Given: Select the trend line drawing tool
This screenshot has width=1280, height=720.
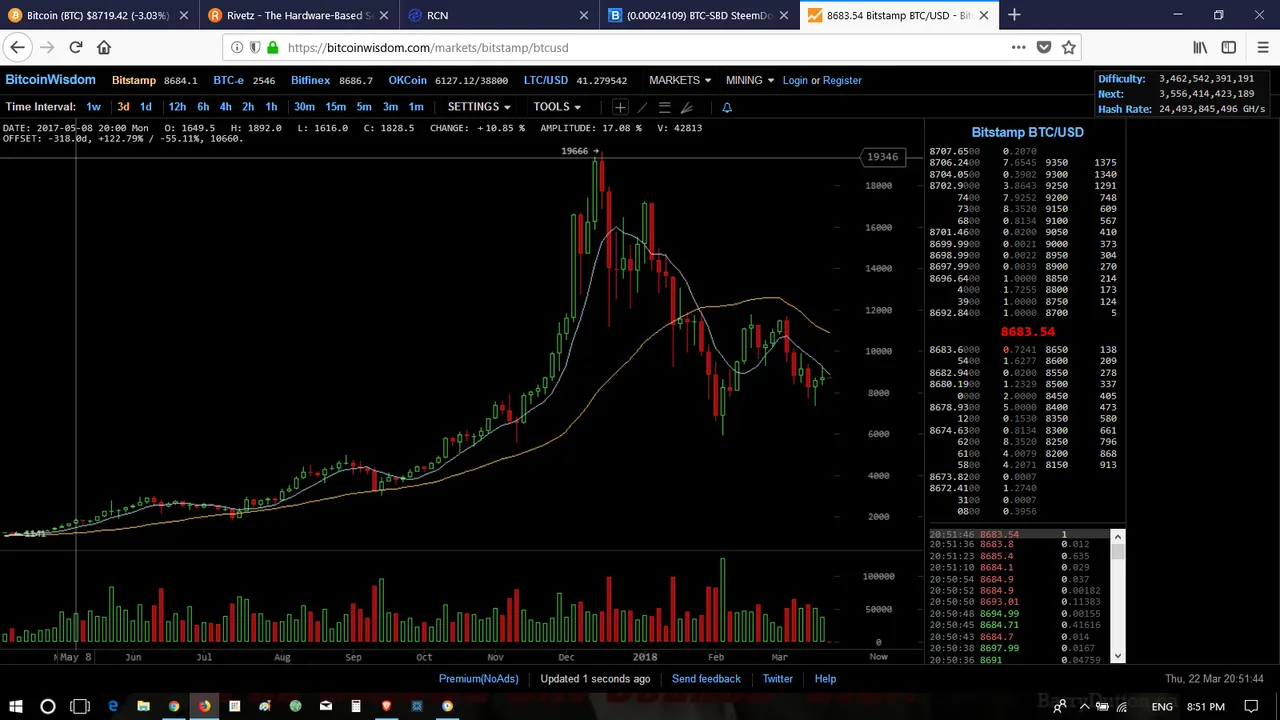Looking at the screenshot, I should point(642,107).
